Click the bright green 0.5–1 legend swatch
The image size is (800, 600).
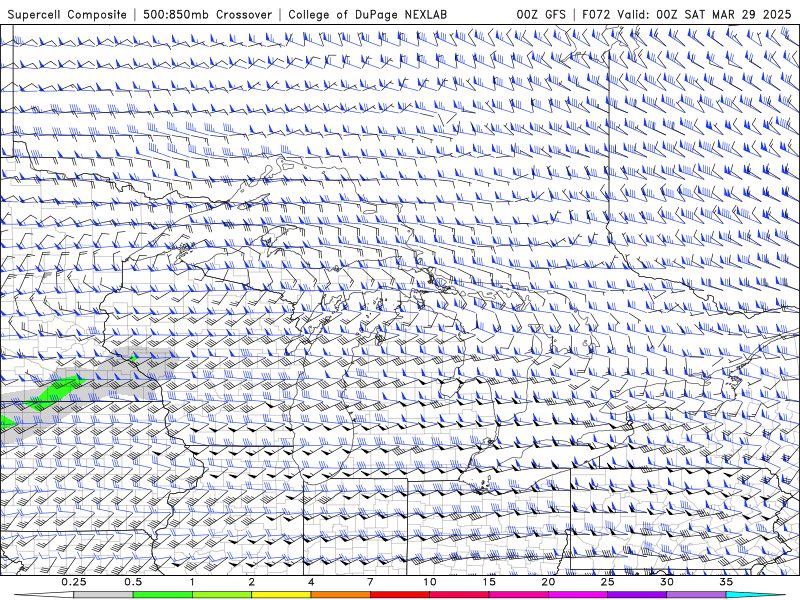162,595
